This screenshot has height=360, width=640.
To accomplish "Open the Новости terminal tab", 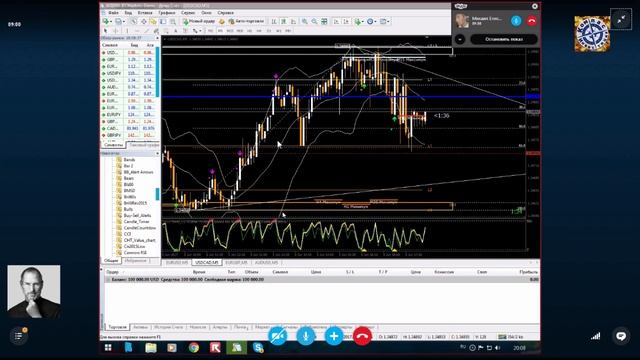I will click(x=198, y=327).
